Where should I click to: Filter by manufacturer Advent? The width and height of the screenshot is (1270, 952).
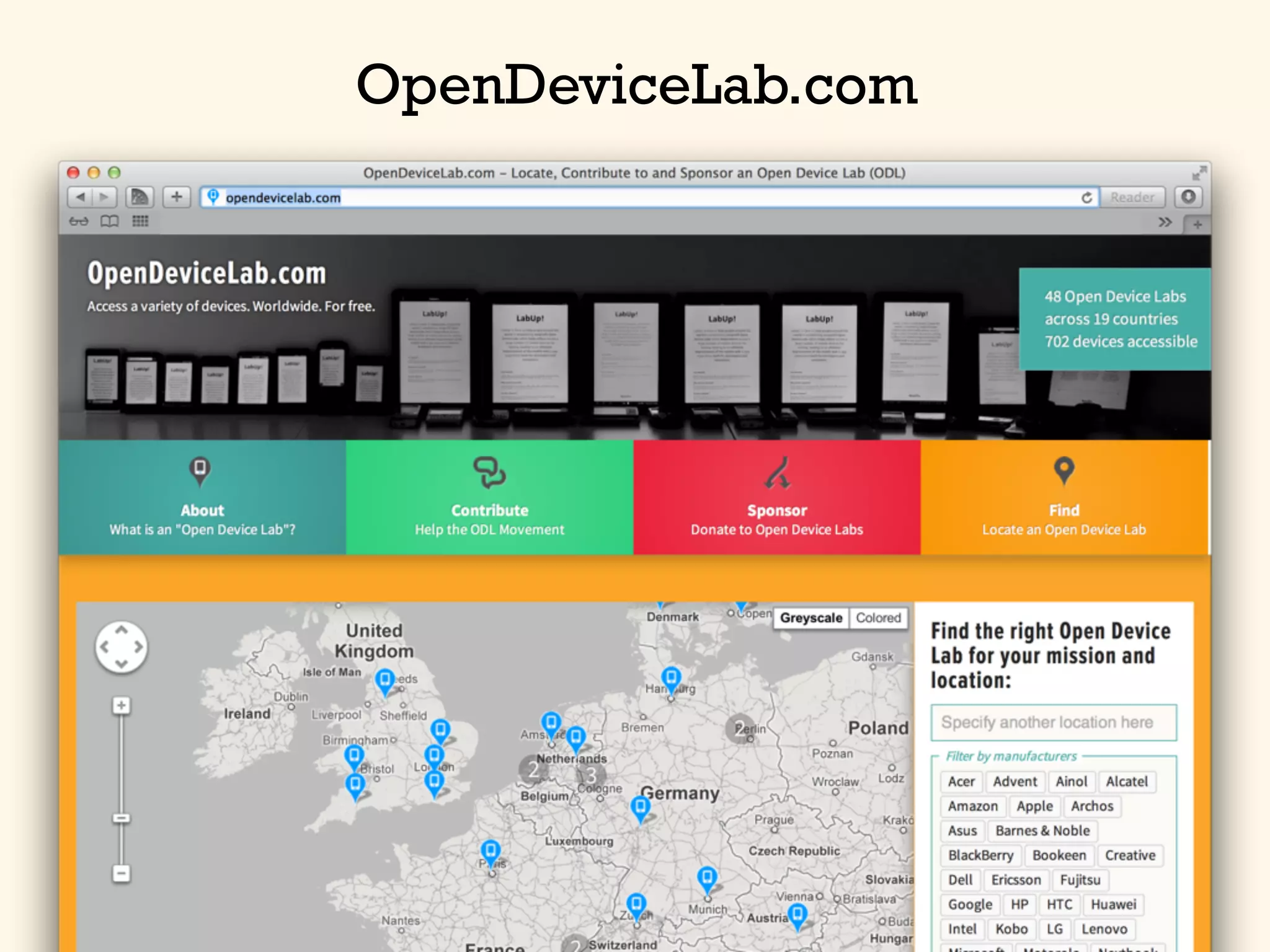click(x=1015, y=782)
